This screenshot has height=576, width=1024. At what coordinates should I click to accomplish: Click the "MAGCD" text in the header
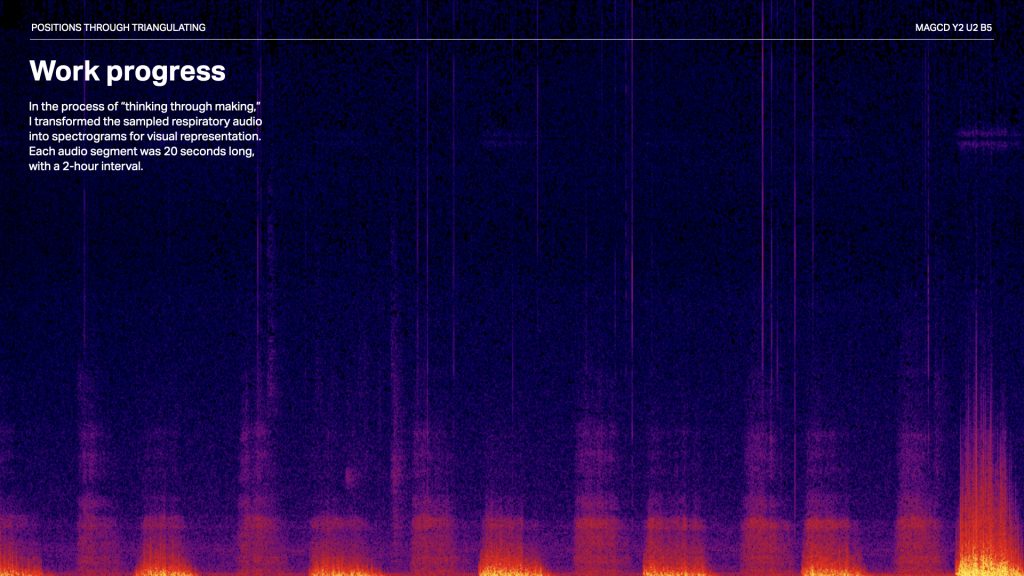click(x=931, y=28)
